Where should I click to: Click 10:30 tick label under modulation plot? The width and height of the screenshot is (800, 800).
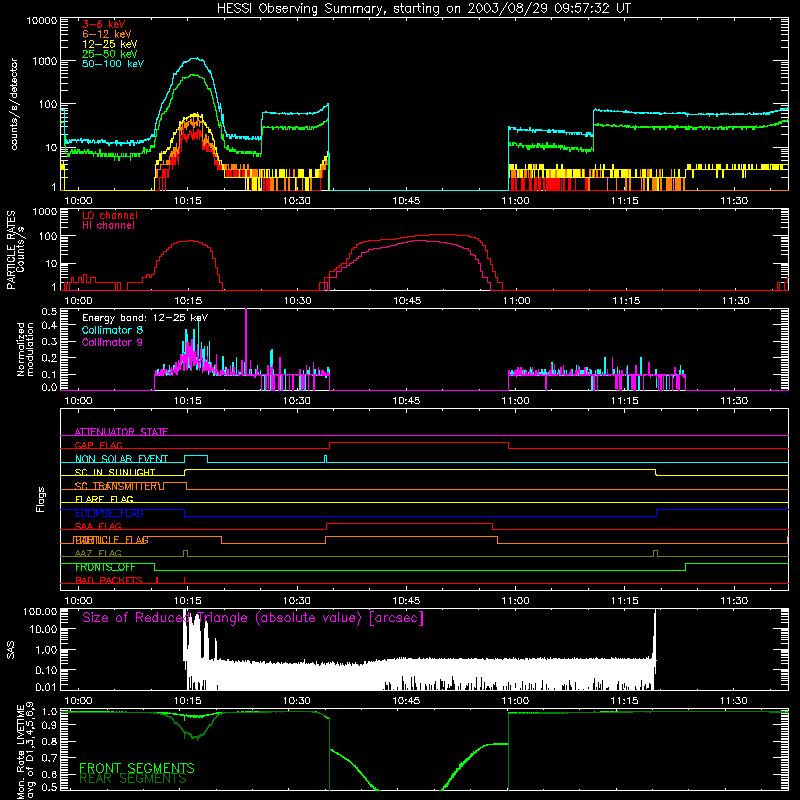coord(296,401)
